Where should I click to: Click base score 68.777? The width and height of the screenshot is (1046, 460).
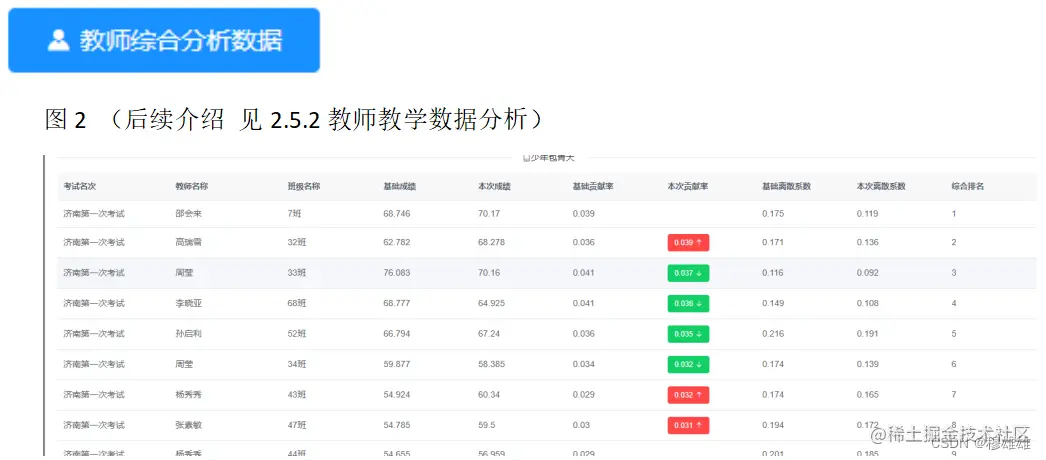coord(397,303)
